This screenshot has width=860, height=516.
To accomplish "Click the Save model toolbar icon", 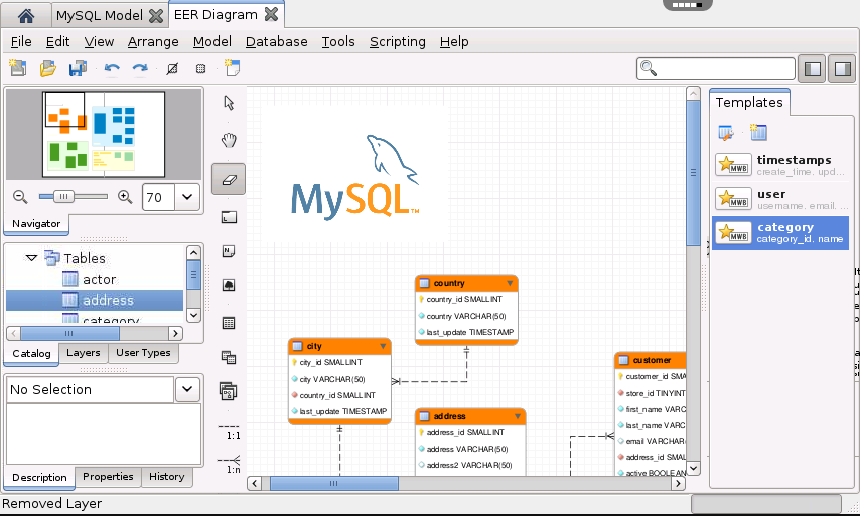I will pos(77,68).
